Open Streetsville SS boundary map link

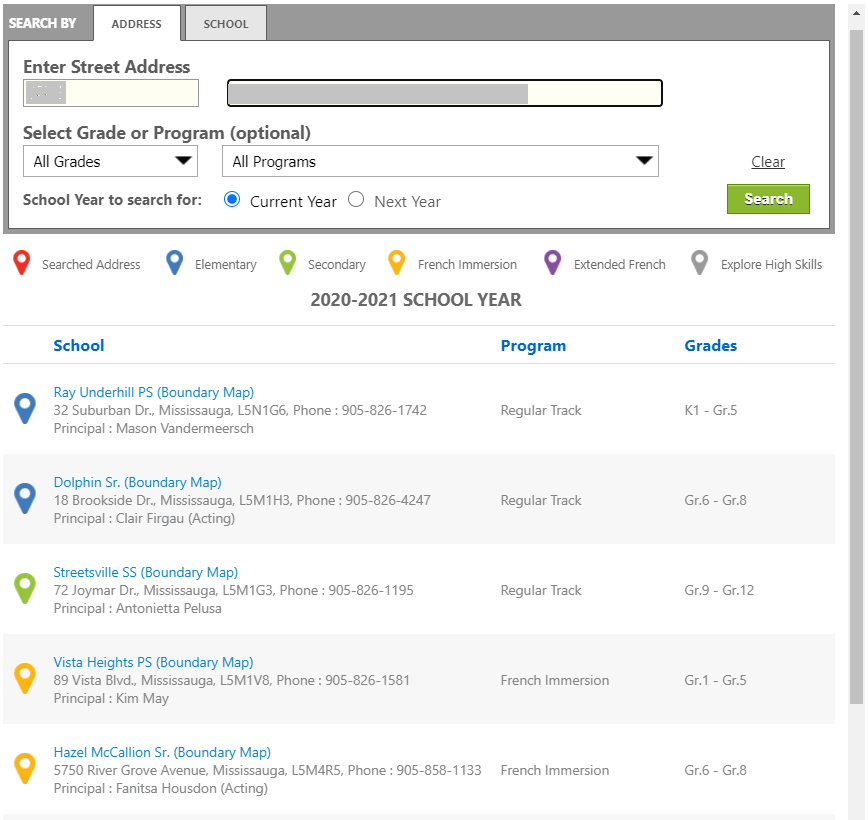(145, 572)
